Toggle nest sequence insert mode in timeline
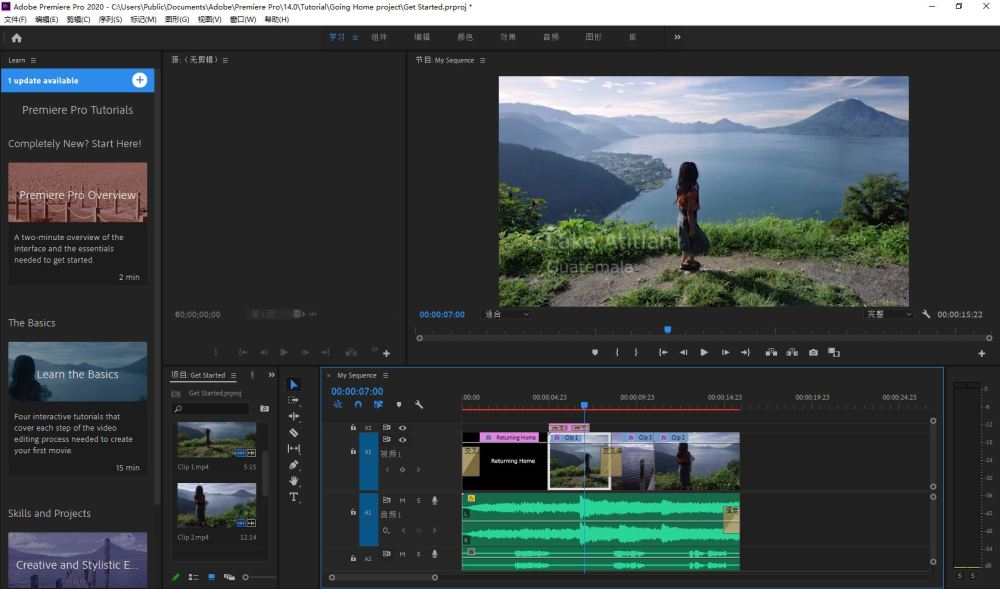The height and width of the screenshot is (589, 1000). coord(338,405)
